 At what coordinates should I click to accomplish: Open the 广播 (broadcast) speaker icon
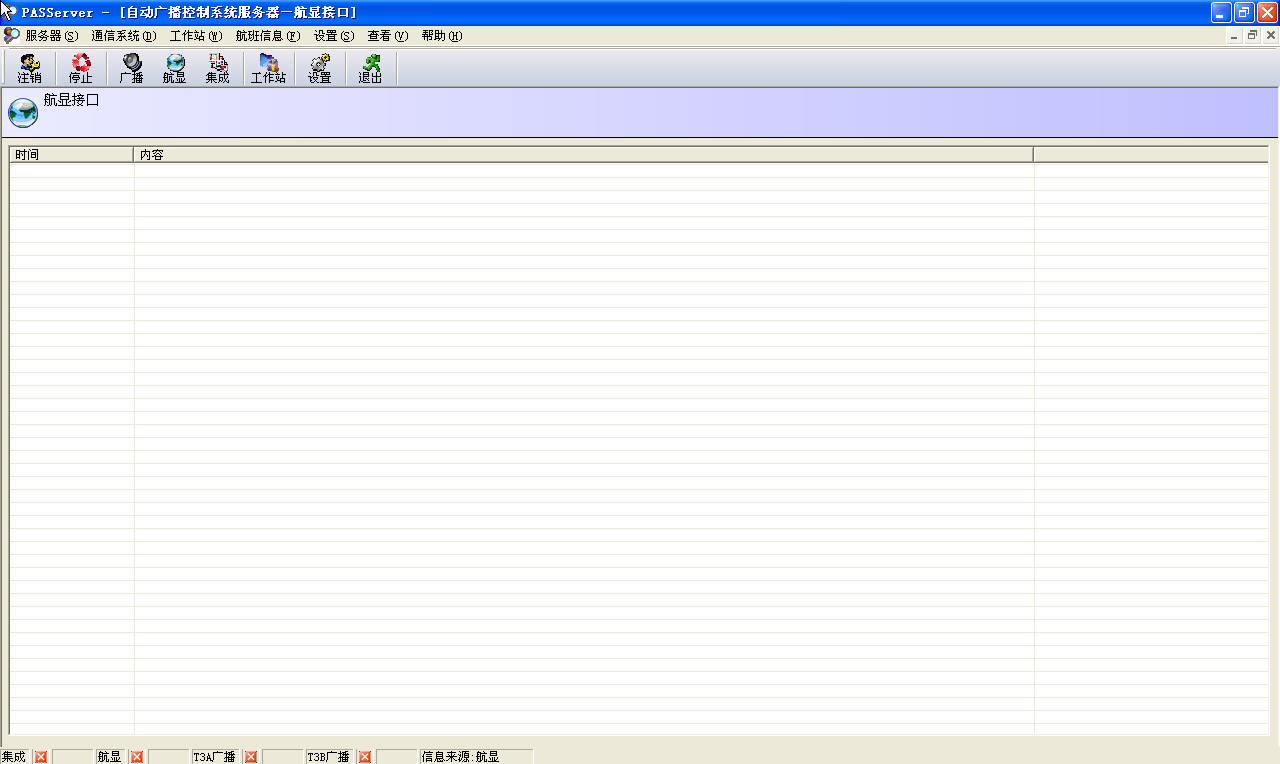[131, 68]
